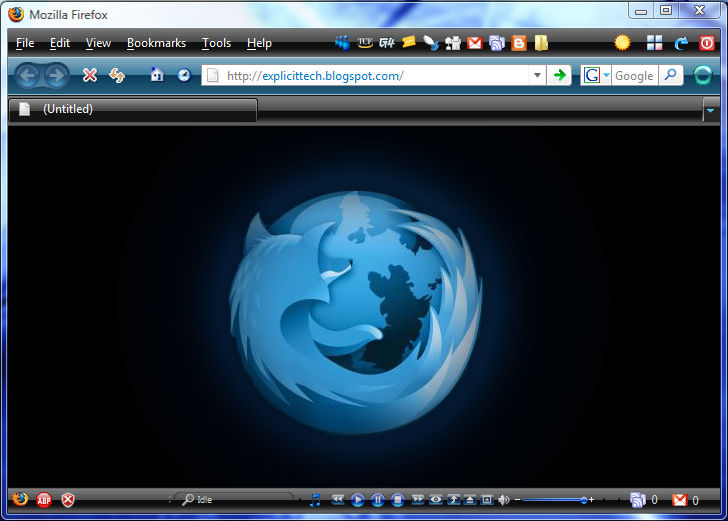Screen dimensions: 728x521
Task: Decrease volume with the minus sign
Action: tap(517, 500)
